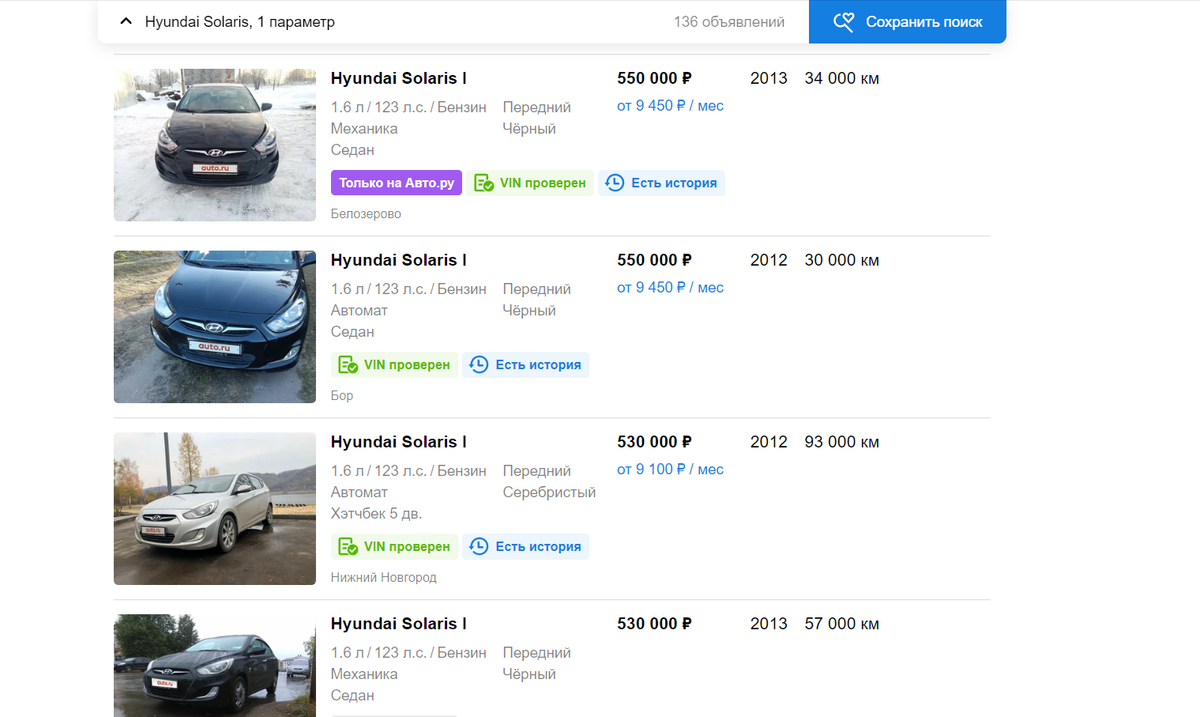The image size is (1200, 717).
Task: Save the search with Сохранить поиск
Action: pyautogui.click(x=907, y=22)
